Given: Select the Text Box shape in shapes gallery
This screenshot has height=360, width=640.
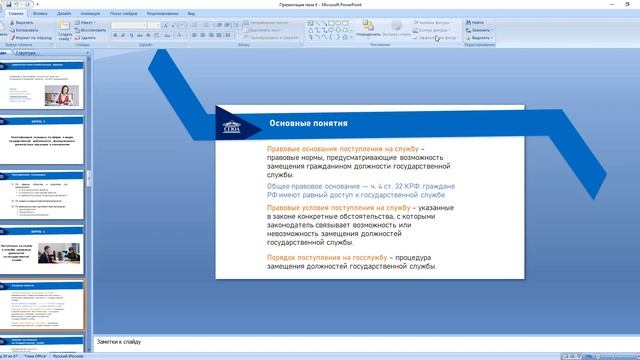Looking at the screenshot, I should tap(311, 23).
